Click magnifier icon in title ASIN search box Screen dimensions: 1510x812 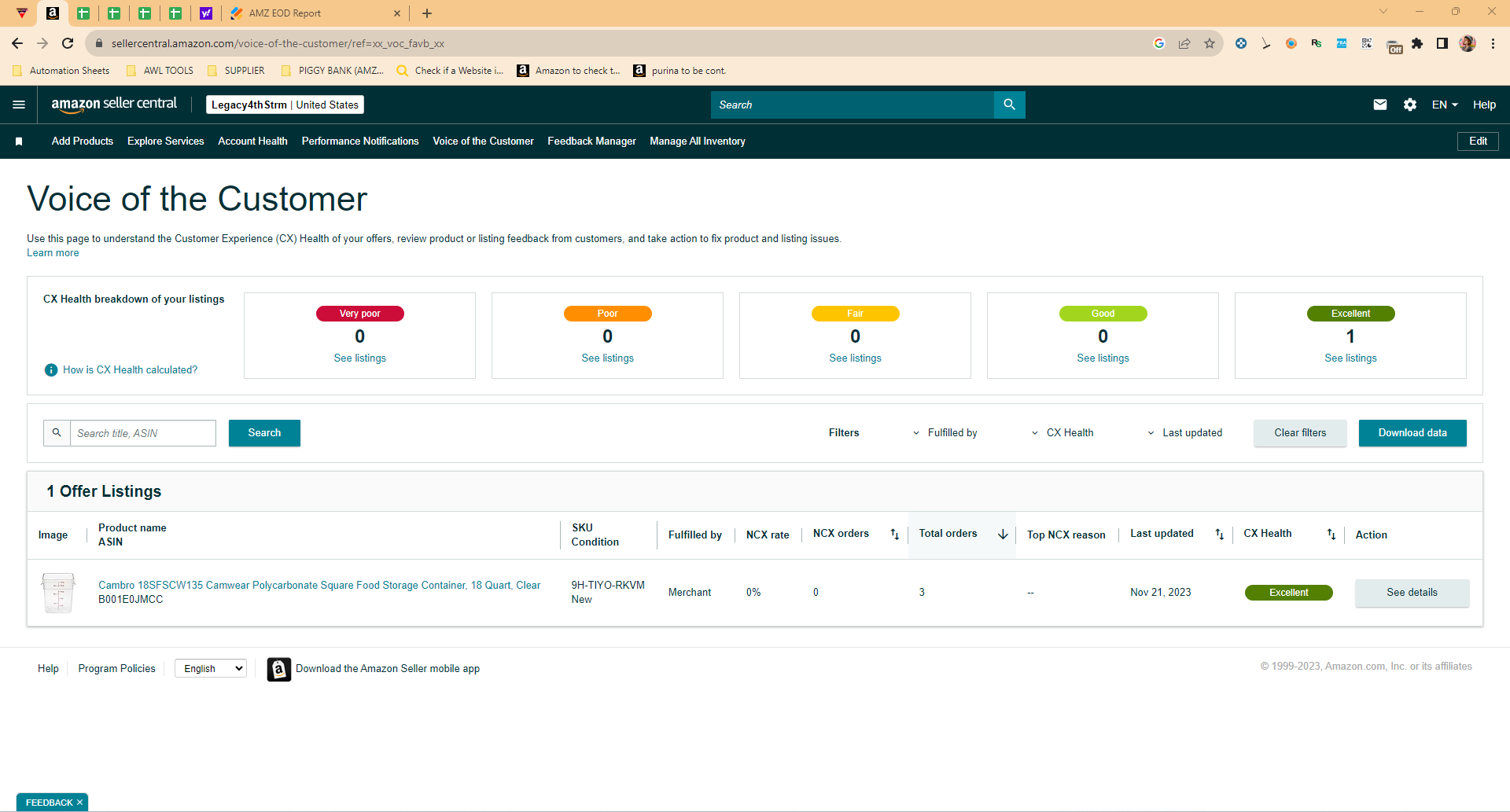[57, 433]
